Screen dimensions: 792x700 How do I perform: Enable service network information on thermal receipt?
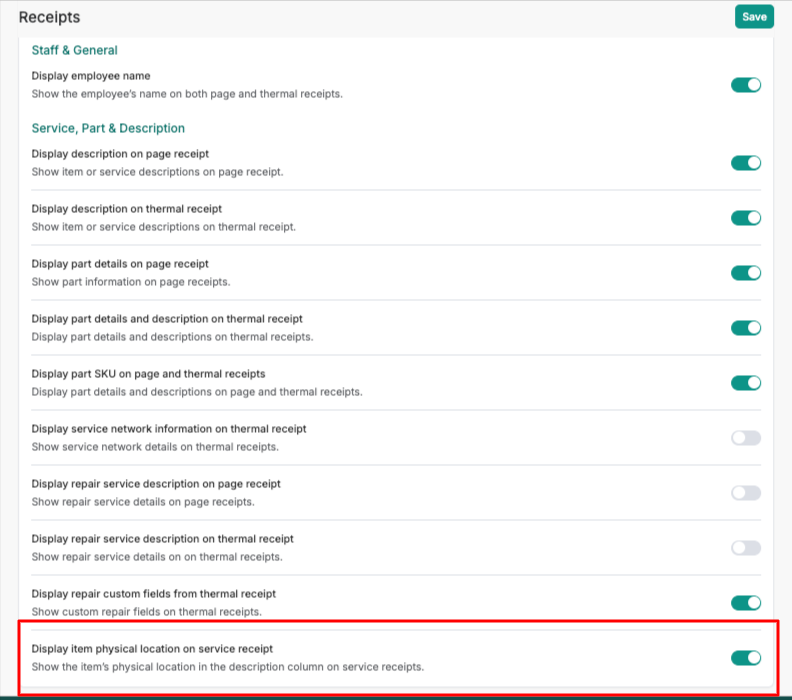pos(746,438)
